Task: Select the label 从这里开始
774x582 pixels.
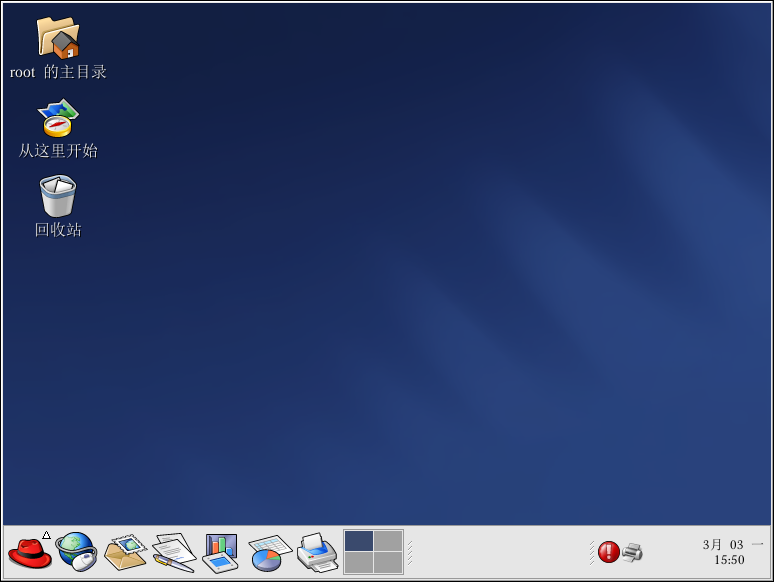Action: click(58, 151)
